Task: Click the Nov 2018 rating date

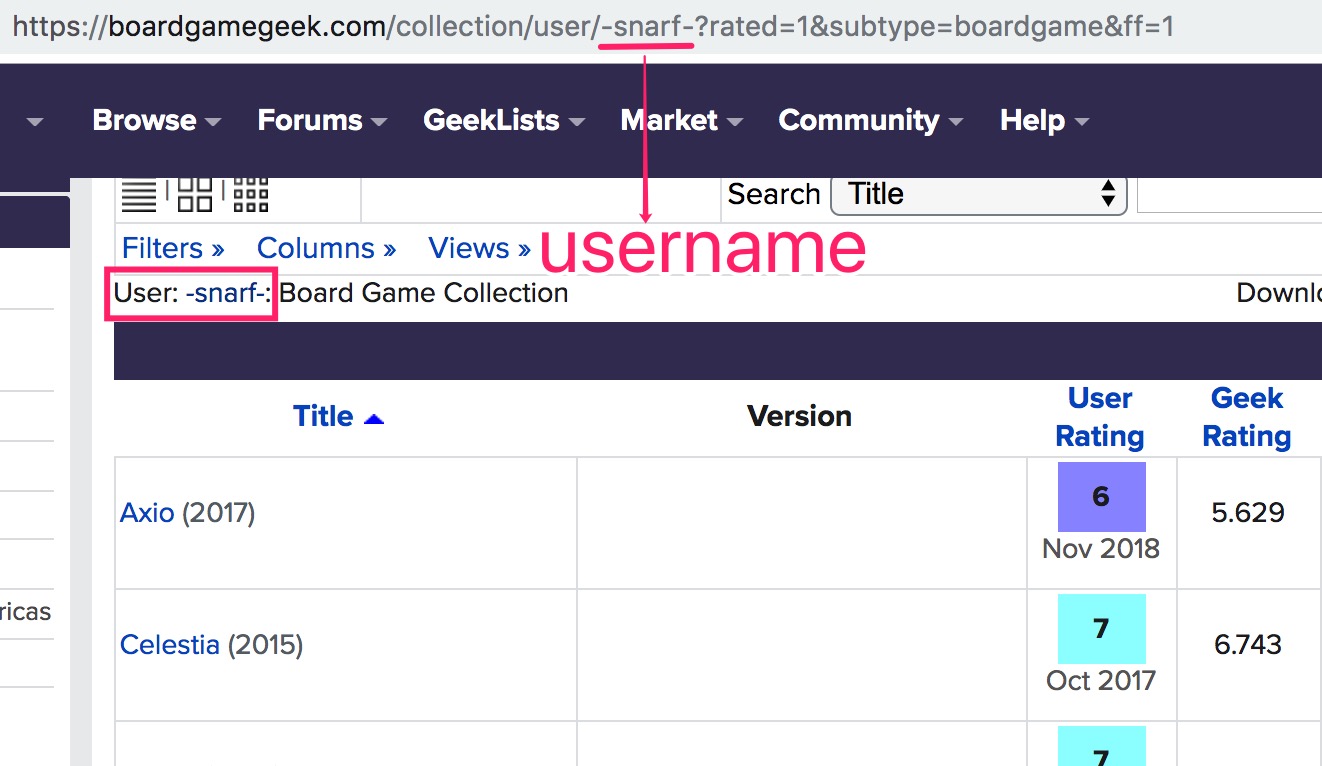Action: pos(1101,549)
